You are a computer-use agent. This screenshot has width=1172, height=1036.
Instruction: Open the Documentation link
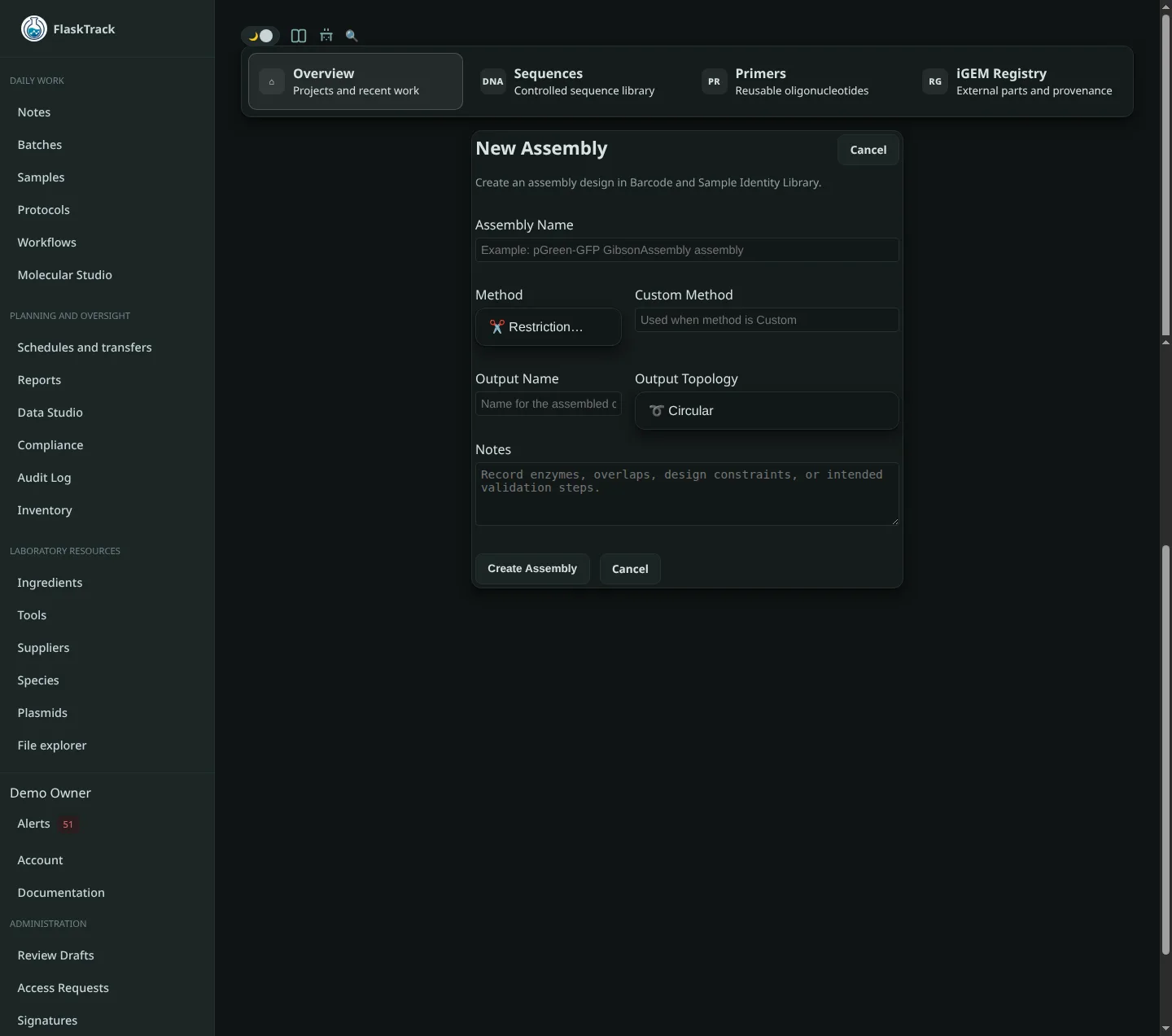coord(61,893)
